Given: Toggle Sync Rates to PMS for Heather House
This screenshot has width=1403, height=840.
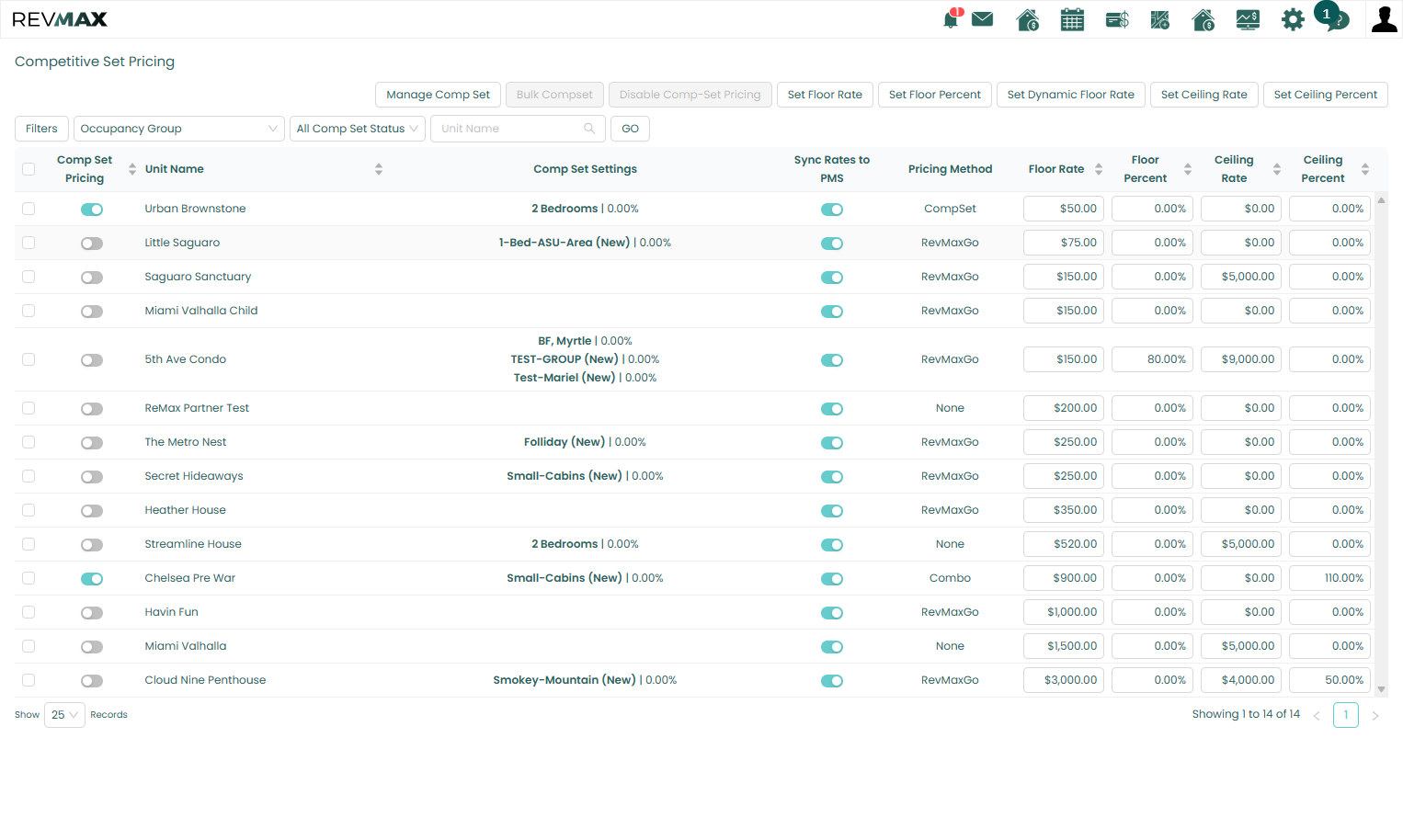Looking at the screenshot, I should coord(832,511).
